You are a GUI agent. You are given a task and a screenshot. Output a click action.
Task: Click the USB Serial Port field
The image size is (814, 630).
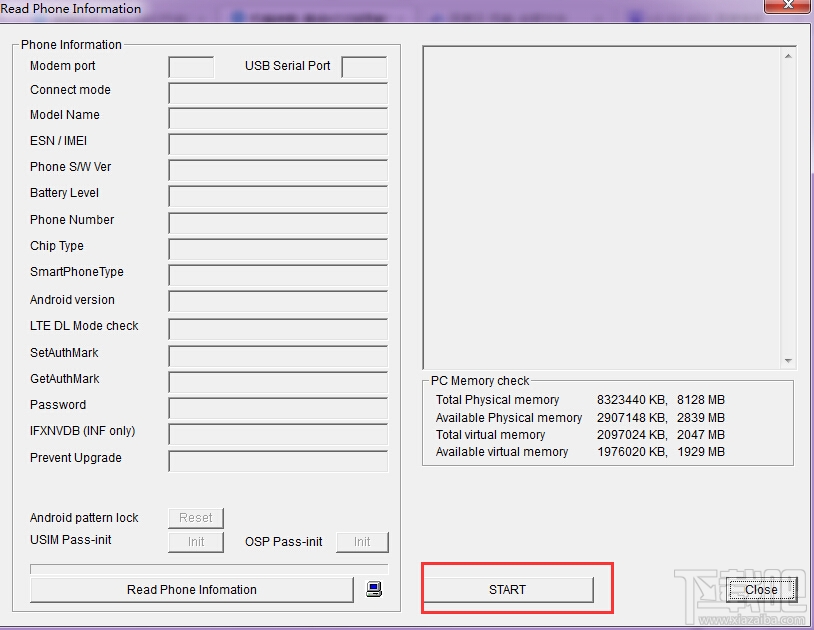coord(364,67)
